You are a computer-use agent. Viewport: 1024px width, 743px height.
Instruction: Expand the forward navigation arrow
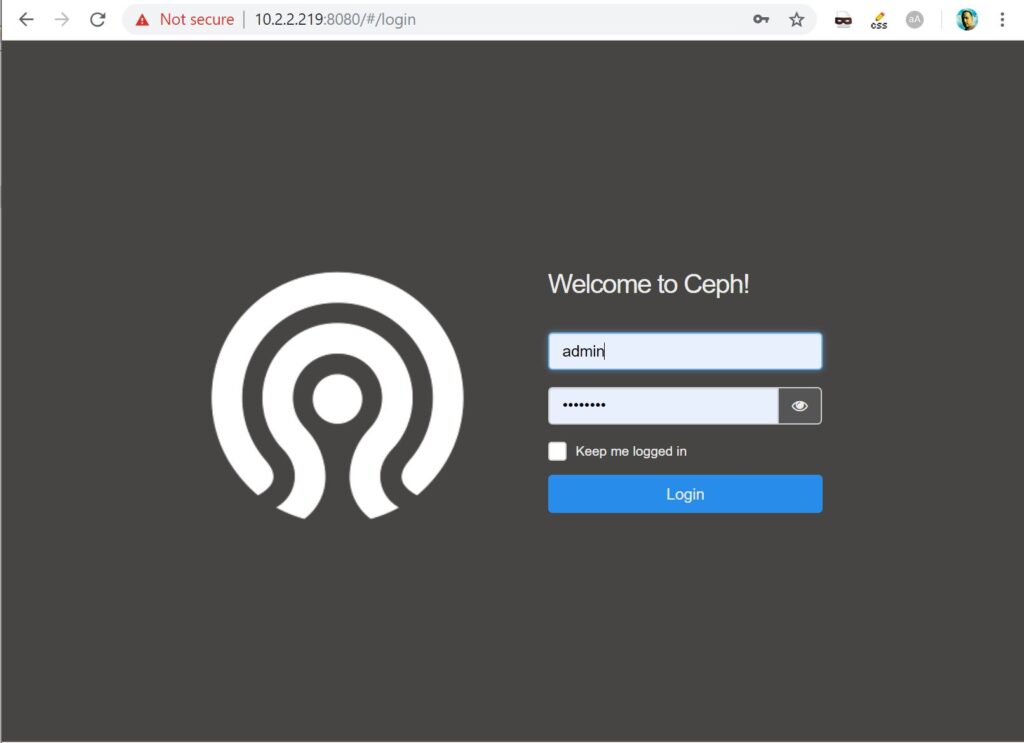(x=61, y=18)
